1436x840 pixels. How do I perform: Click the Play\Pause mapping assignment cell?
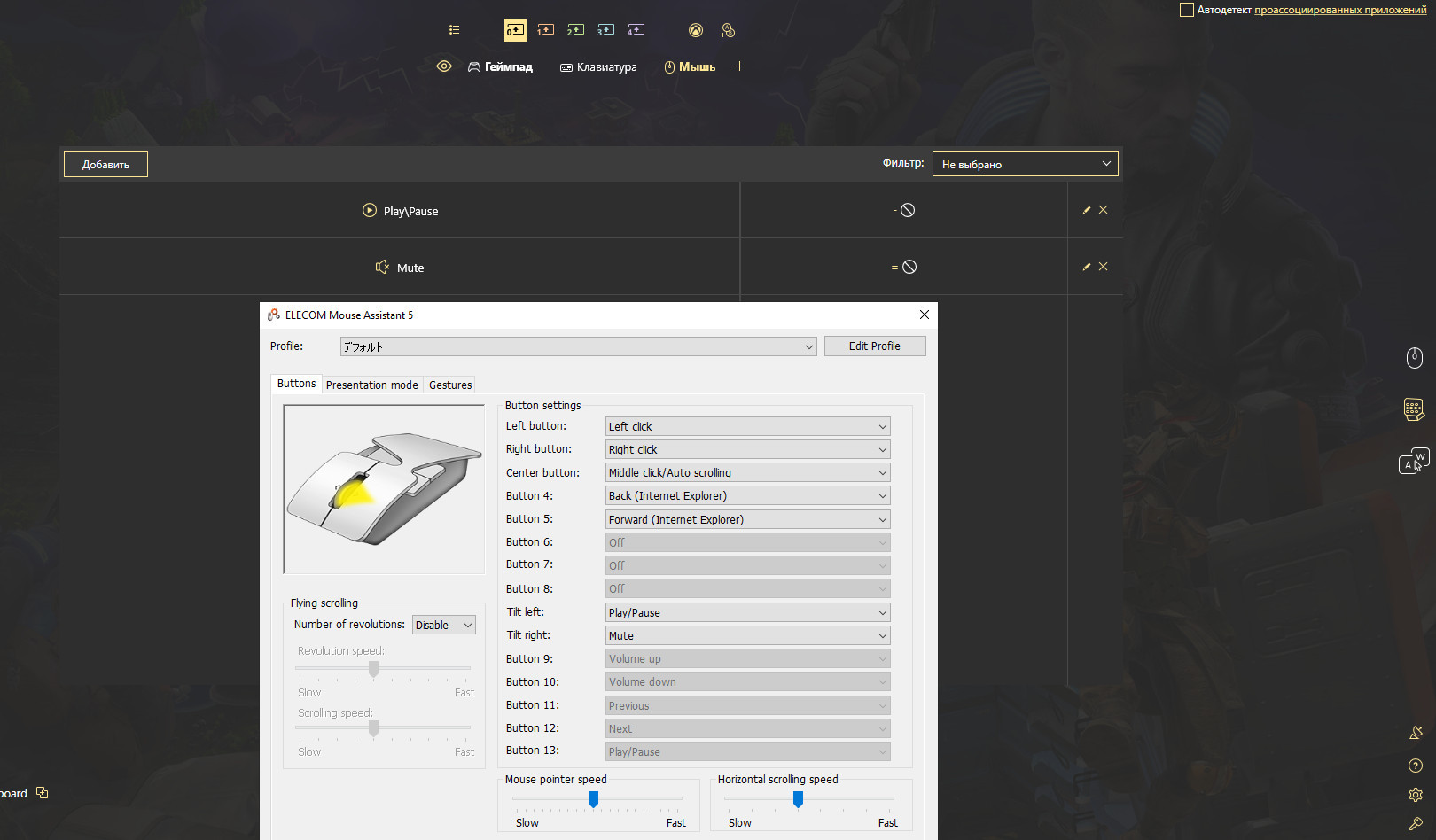coord(904,210)
